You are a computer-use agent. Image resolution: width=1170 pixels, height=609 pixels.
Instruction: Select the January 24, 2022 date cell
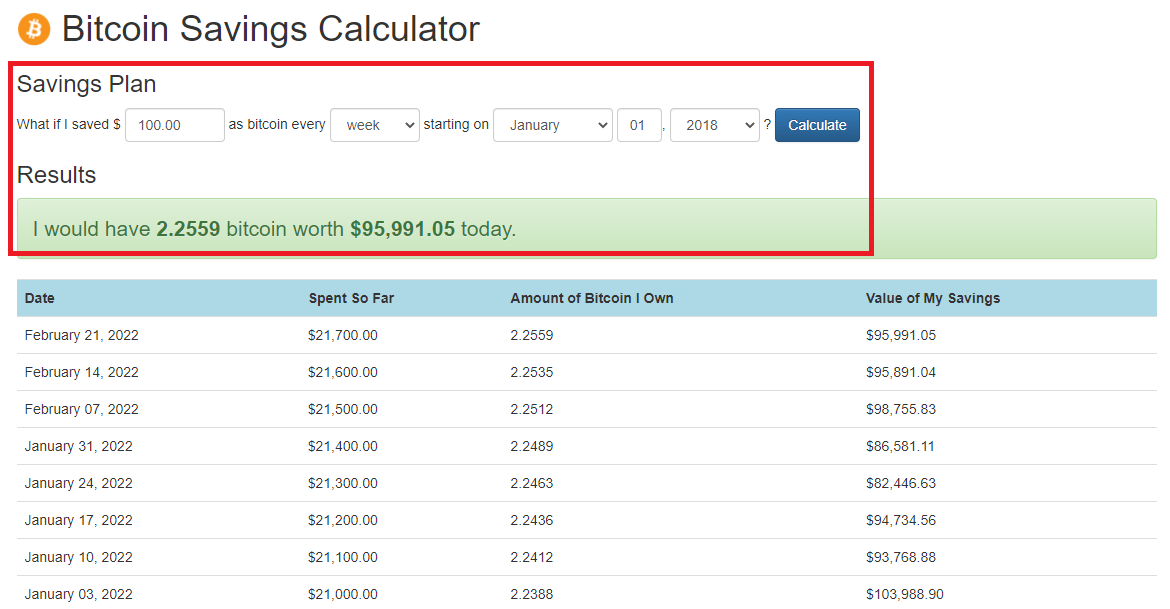point(78,483)
